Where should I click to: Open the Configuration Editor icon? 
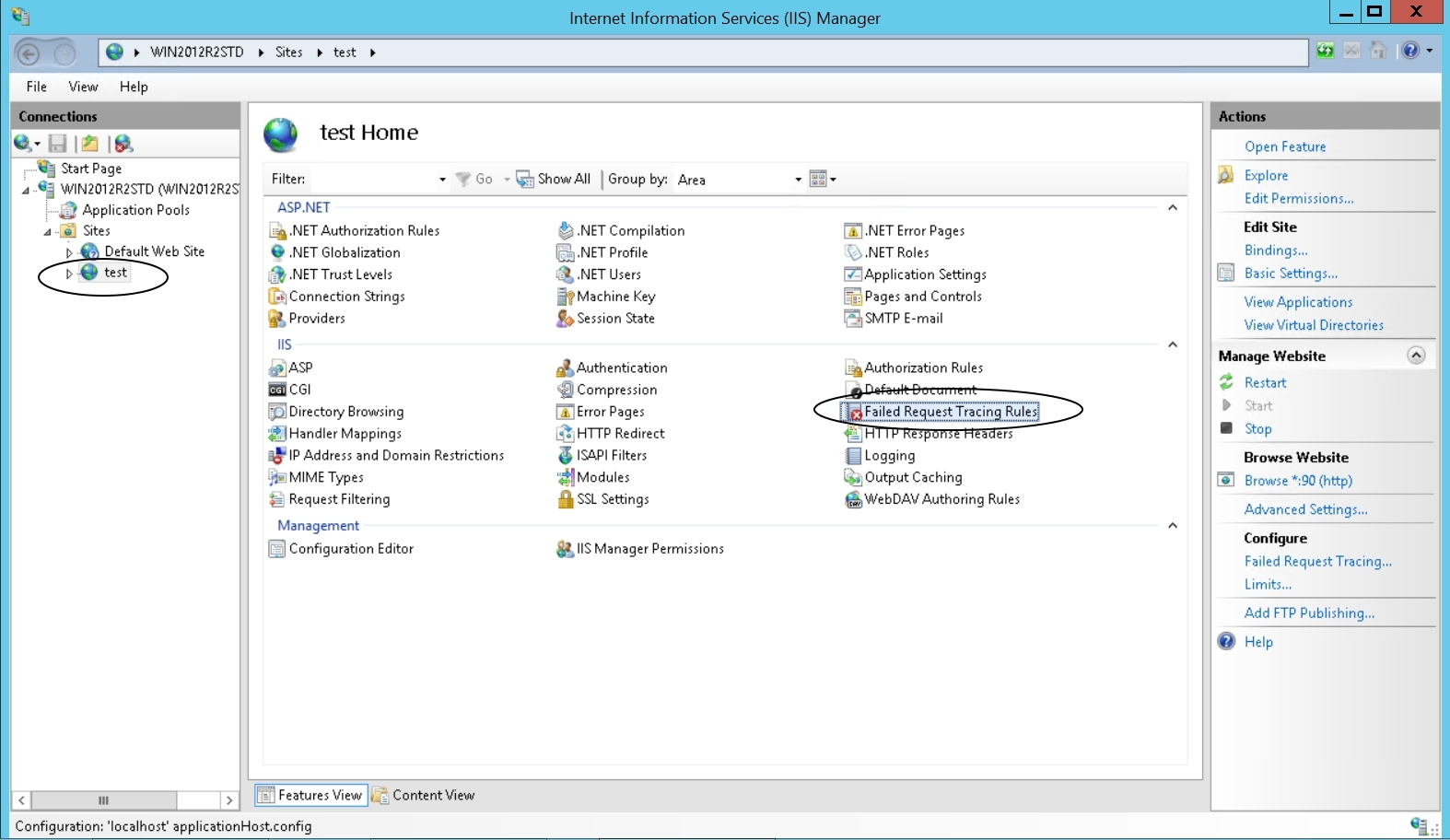pos(277,549)
